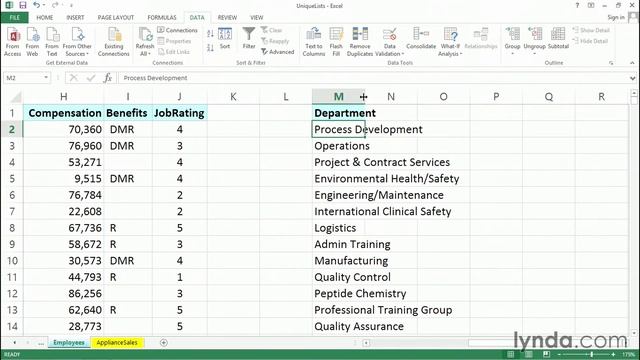
Task: Open Text to Columns wizard
Action: pos(313,42)
